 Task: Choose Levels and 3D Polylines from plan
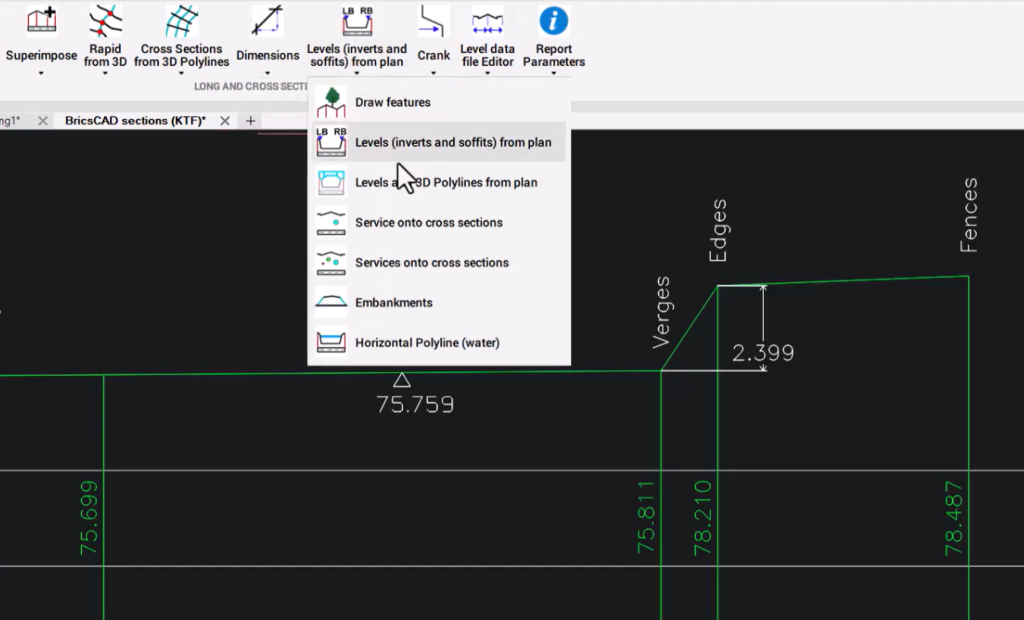click(x=445, y=182)
